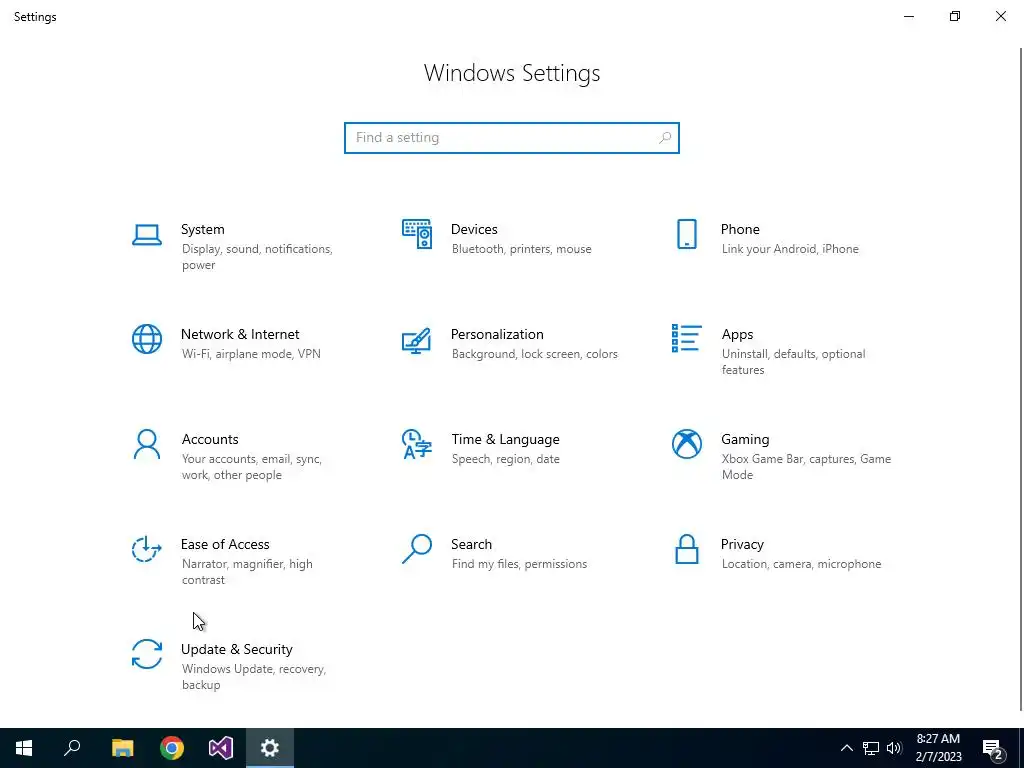Select the Gaming Xbox icon
This screenshot has width=1024, height=768.
click(x=686, y=444)
